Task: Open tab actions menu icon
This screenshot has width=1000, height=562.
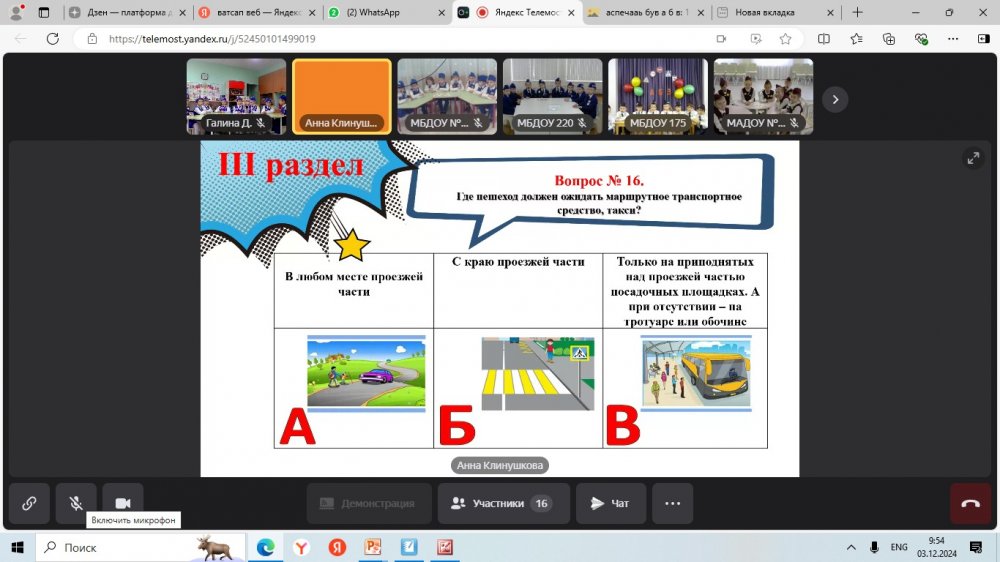Action: (43, 12)
